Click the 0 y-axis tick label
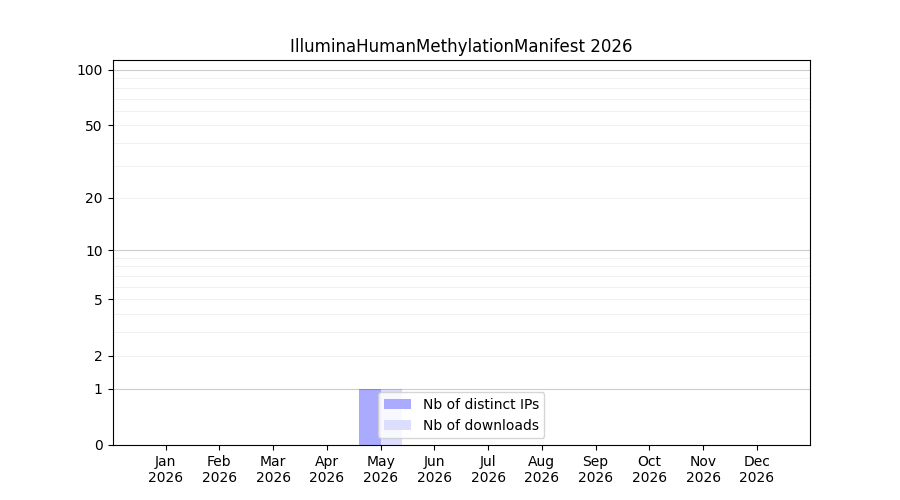This screenshot has width=900, height=500. [99, 445]
